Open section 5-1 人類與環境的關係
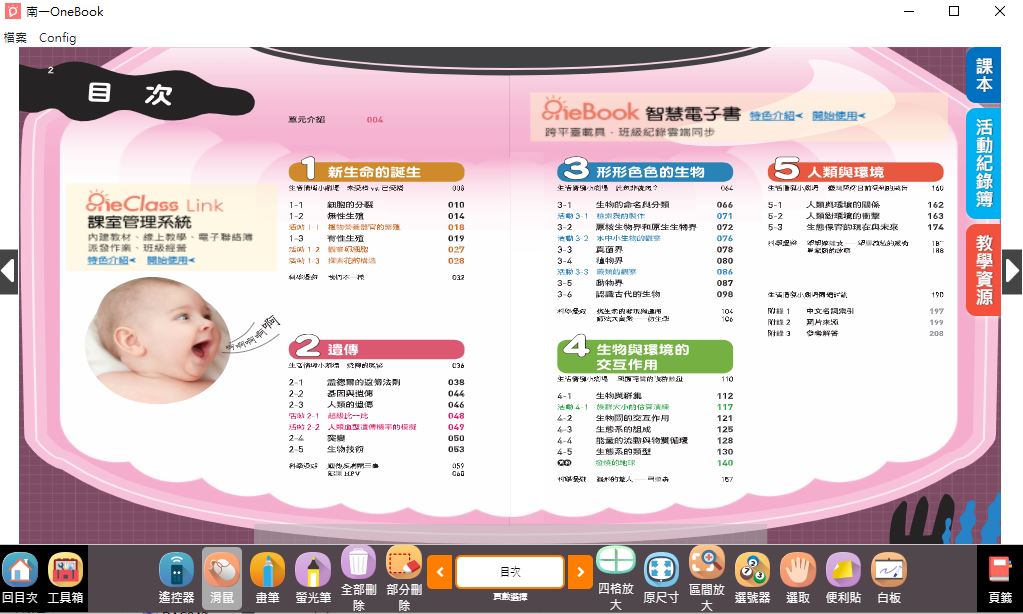Viewport: 1023px width, 614px height. click(855, 205)
